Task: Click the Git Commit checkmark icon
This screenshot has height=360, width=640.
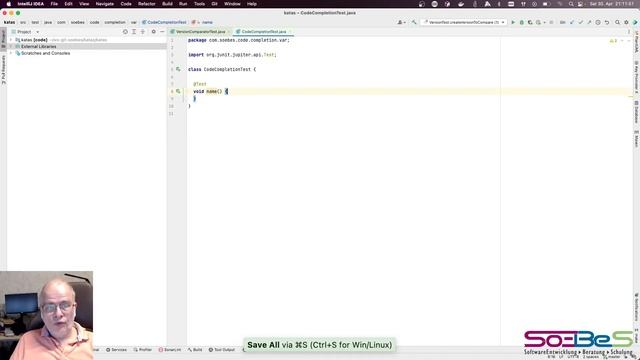Action: pos(580,22)
